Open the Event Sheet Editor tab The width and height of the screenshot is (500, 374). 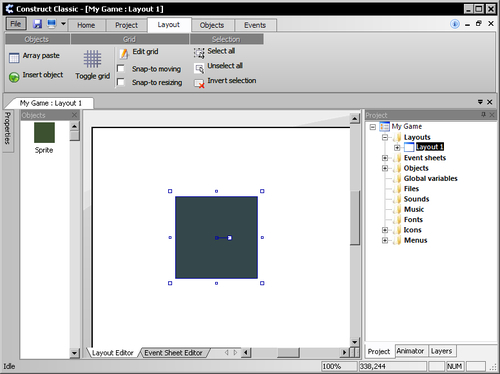pos(173,353)
